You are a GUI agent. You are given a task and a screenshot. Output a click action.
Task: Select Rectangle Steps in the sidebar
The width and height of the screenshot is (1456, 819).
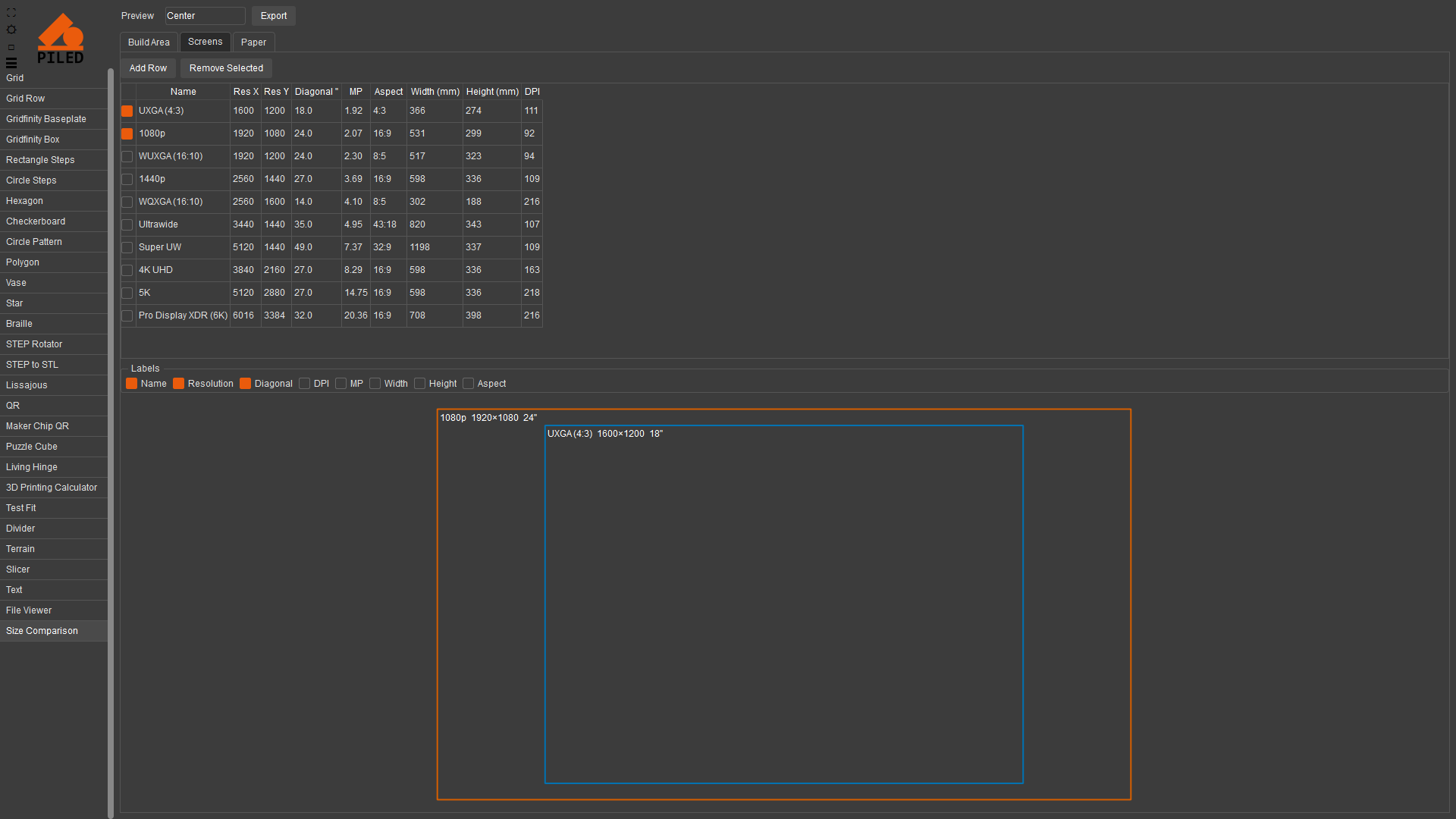click(54, 160)
